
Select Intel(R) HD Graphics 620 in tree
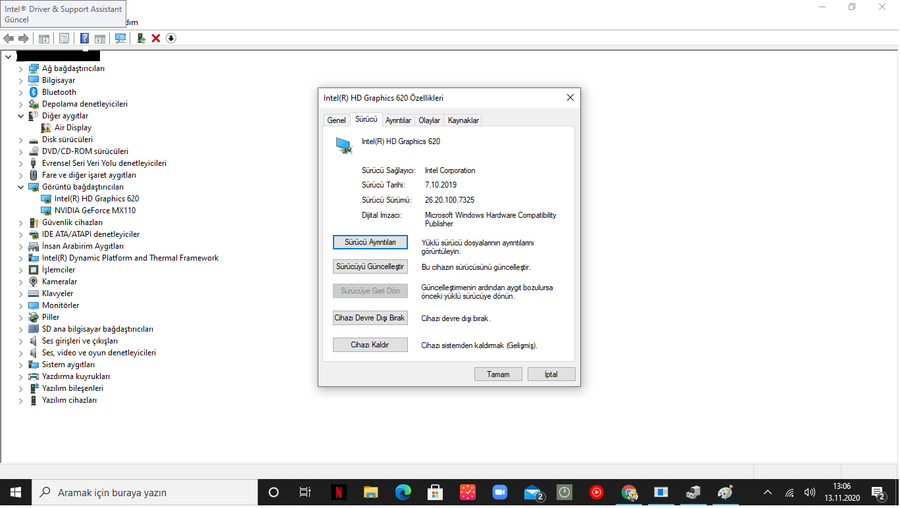click(96, 199)
